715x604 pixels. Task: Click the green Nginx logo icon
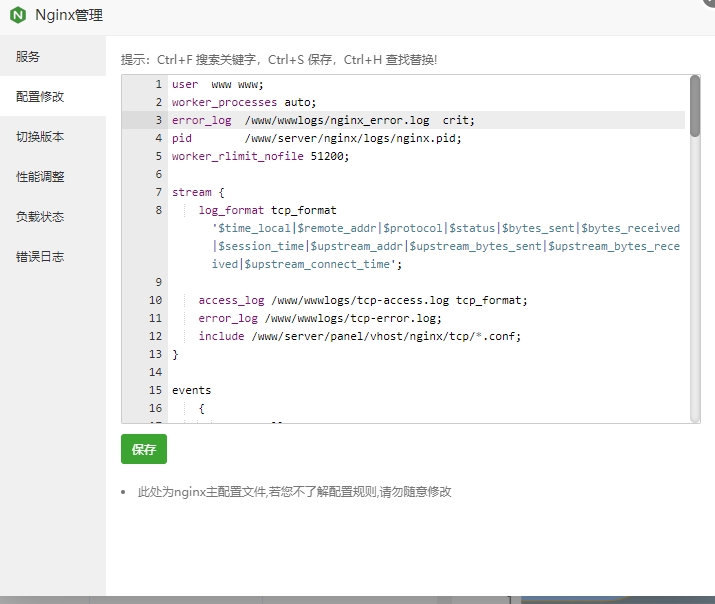point(18,15)
